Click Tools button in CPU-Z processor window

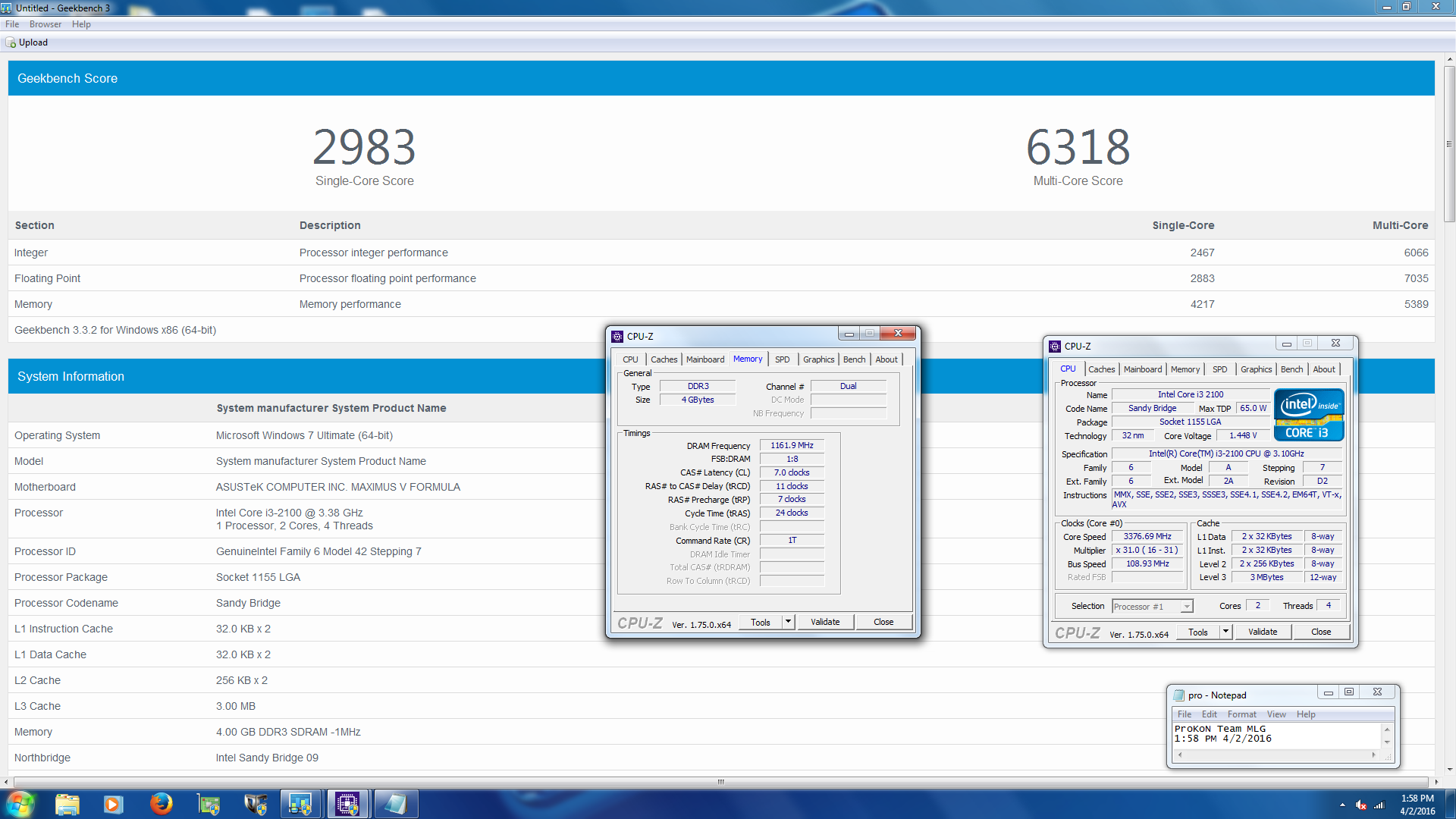tap(1198, 632)
